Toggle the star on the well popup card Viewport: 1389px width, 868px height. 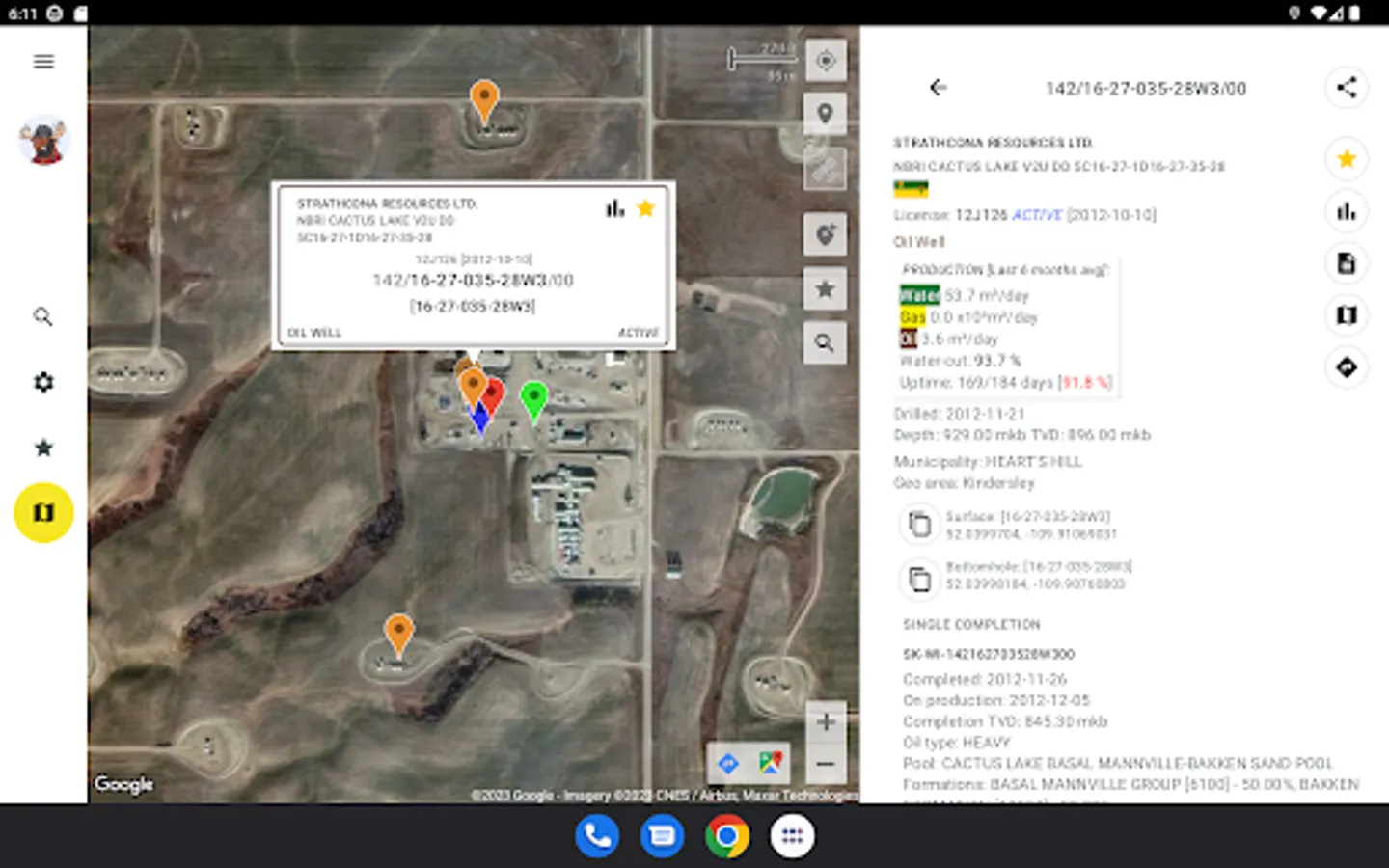click(x=646, y=207)
